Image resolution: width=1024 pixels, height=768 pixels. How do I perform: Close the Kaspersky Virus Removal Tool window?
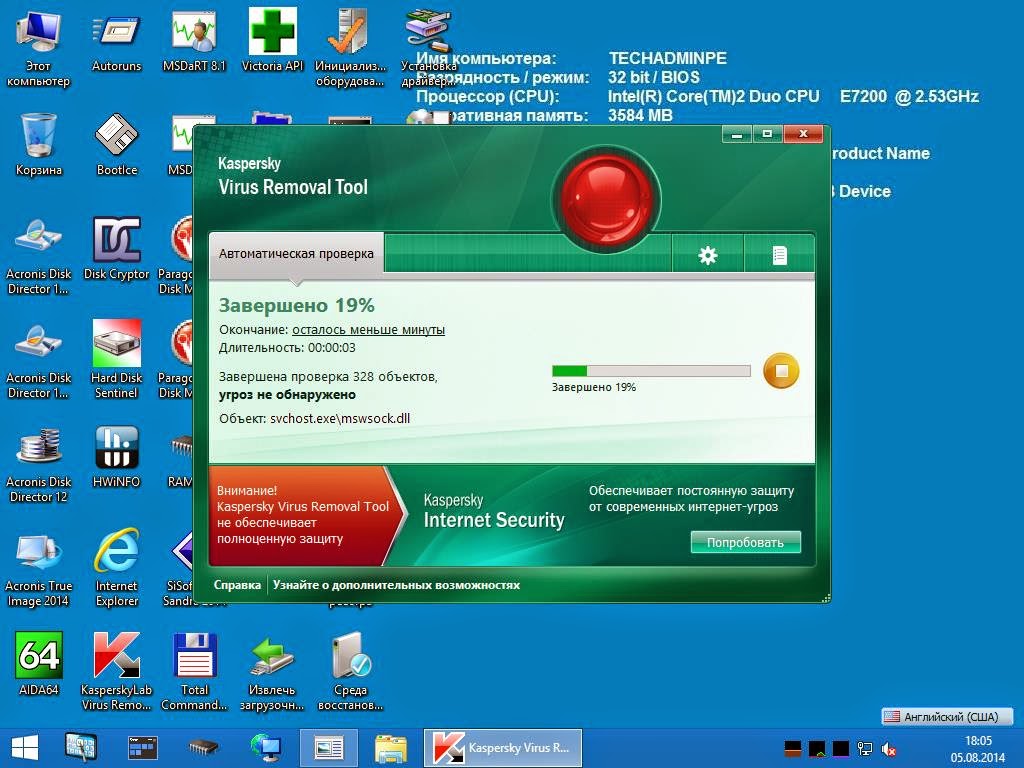click(x=803, y=134)
